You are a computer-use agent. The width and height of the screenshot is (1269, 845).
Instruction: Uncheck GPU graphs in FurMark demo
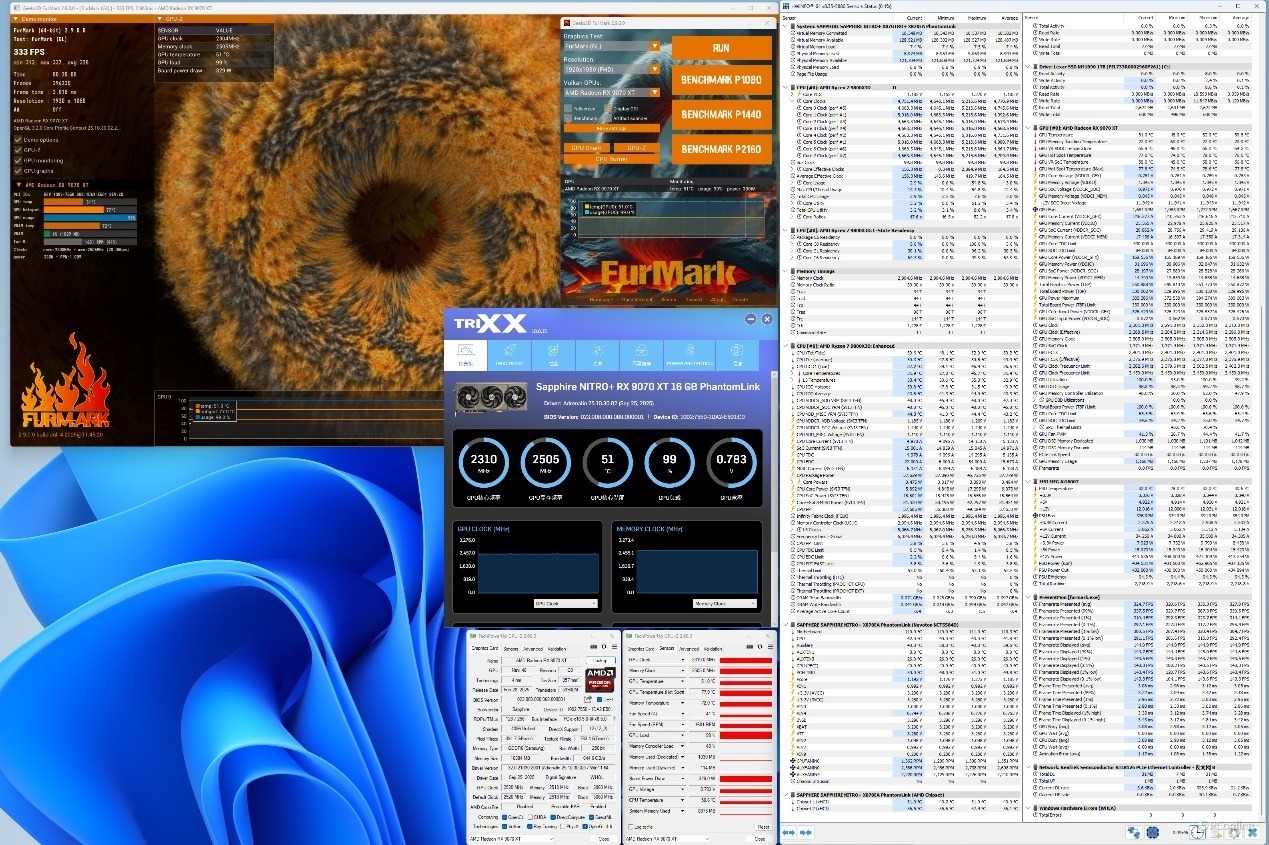point(18,171)
